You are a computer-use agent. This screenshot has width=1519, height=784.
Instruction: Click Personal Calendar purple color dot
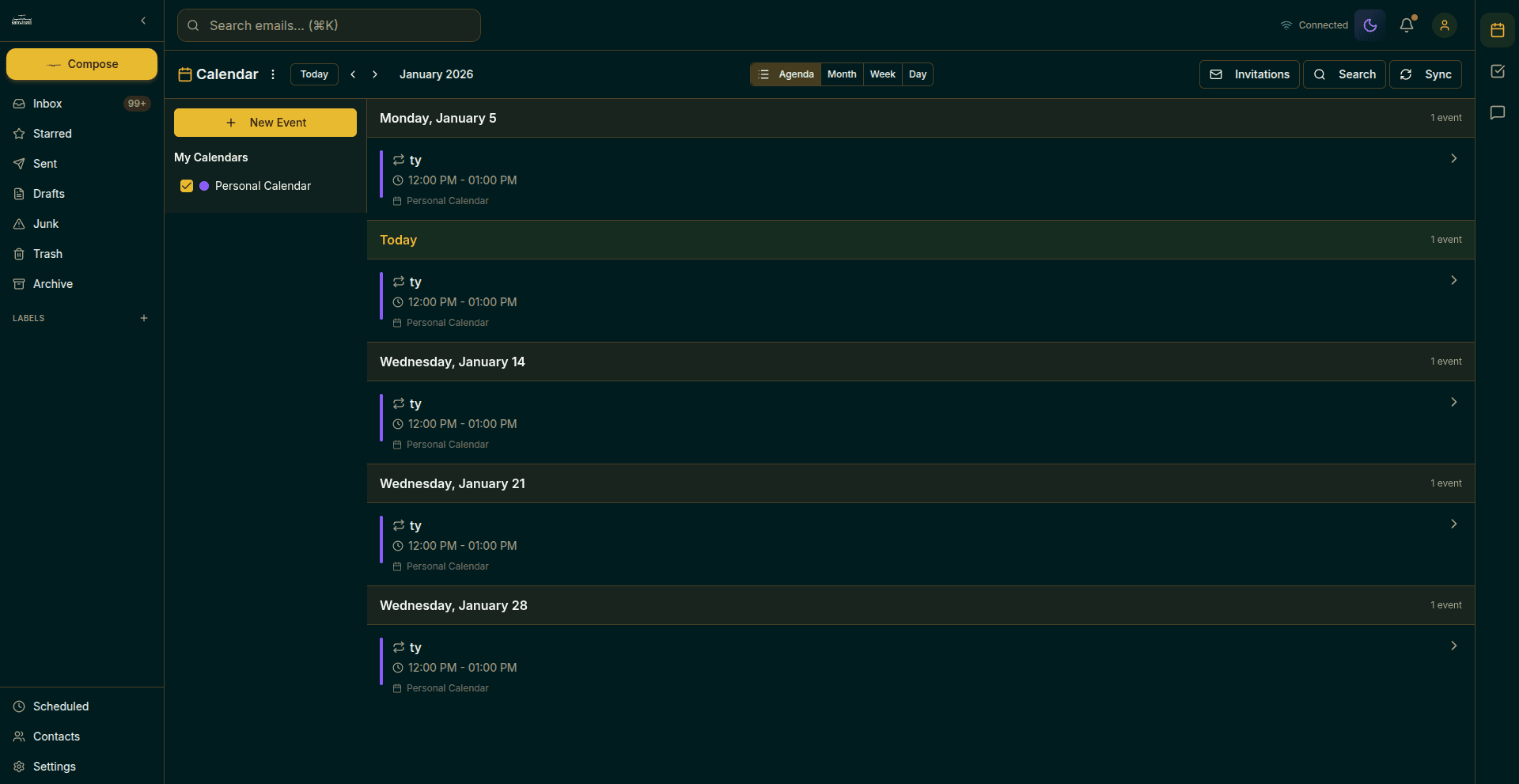coord(204,186)
